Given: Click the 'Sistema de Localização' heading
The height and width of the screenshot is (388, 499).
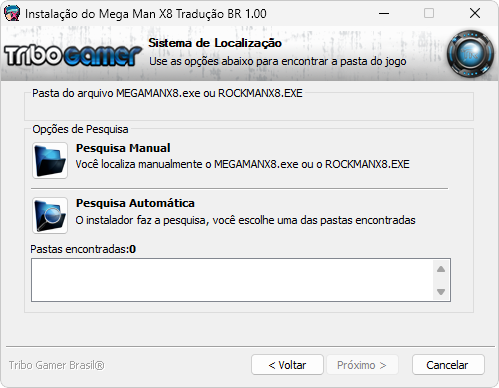Looking at the screenshot, I should click(x=215, y=43).
